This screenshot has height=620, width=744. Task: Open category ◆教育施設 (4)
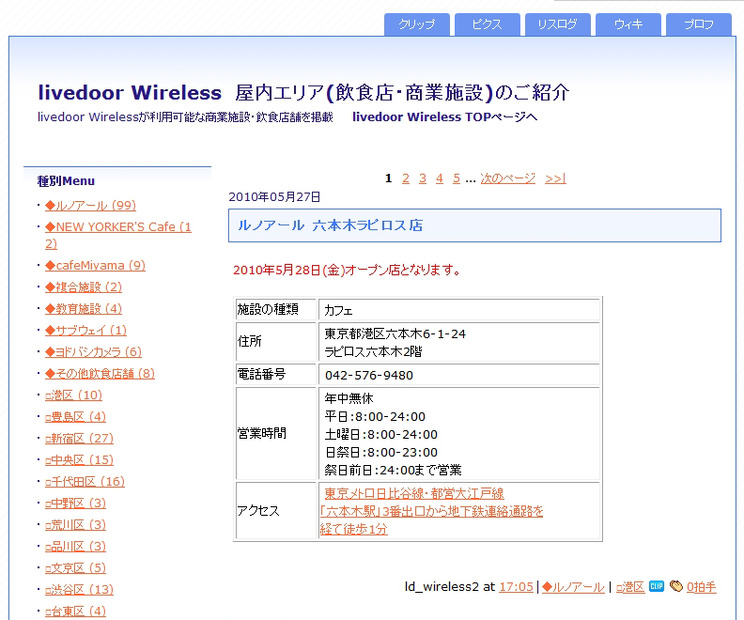84,309
